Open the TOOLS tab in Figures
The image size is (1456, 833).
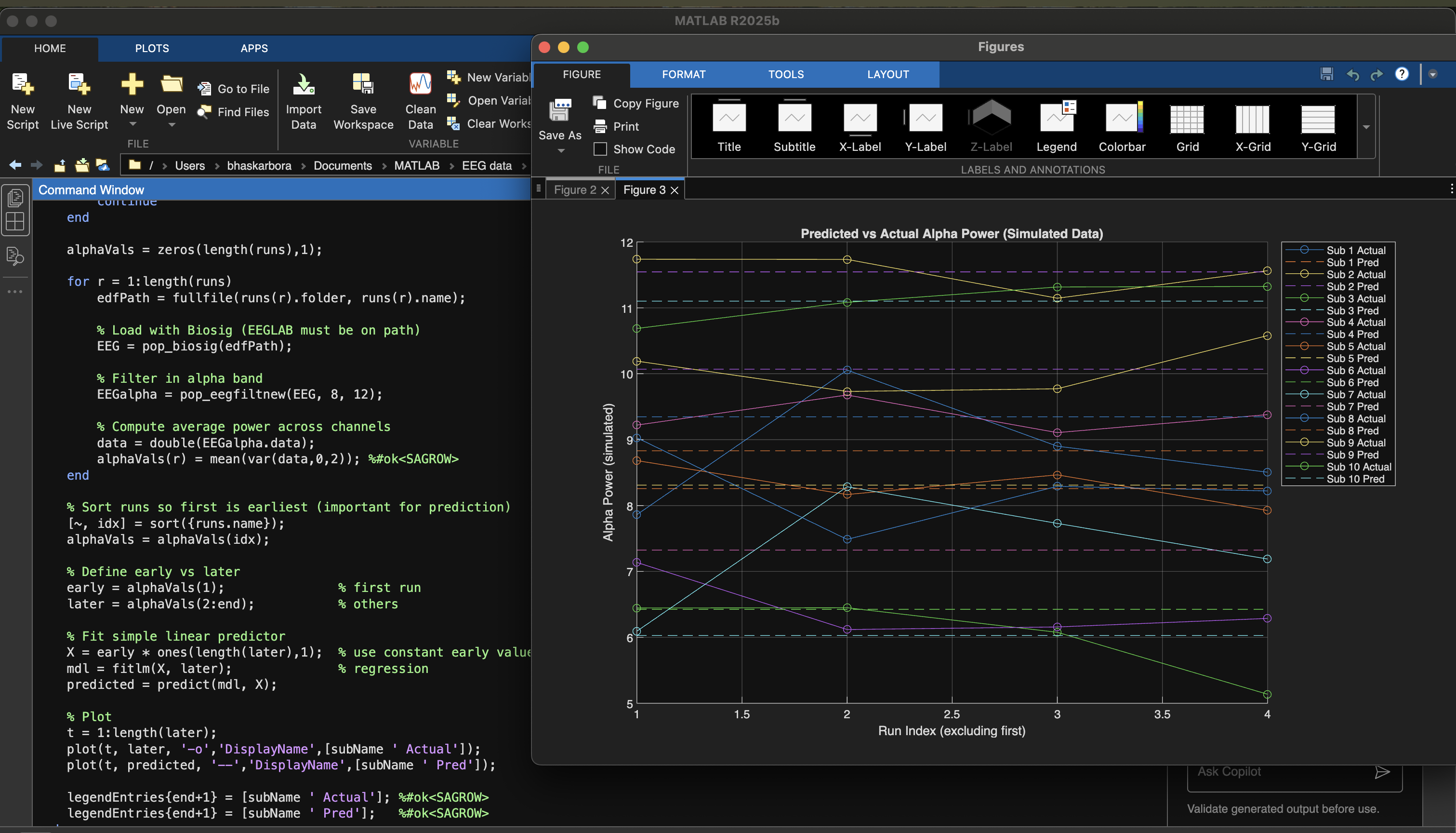click(785, 74)
